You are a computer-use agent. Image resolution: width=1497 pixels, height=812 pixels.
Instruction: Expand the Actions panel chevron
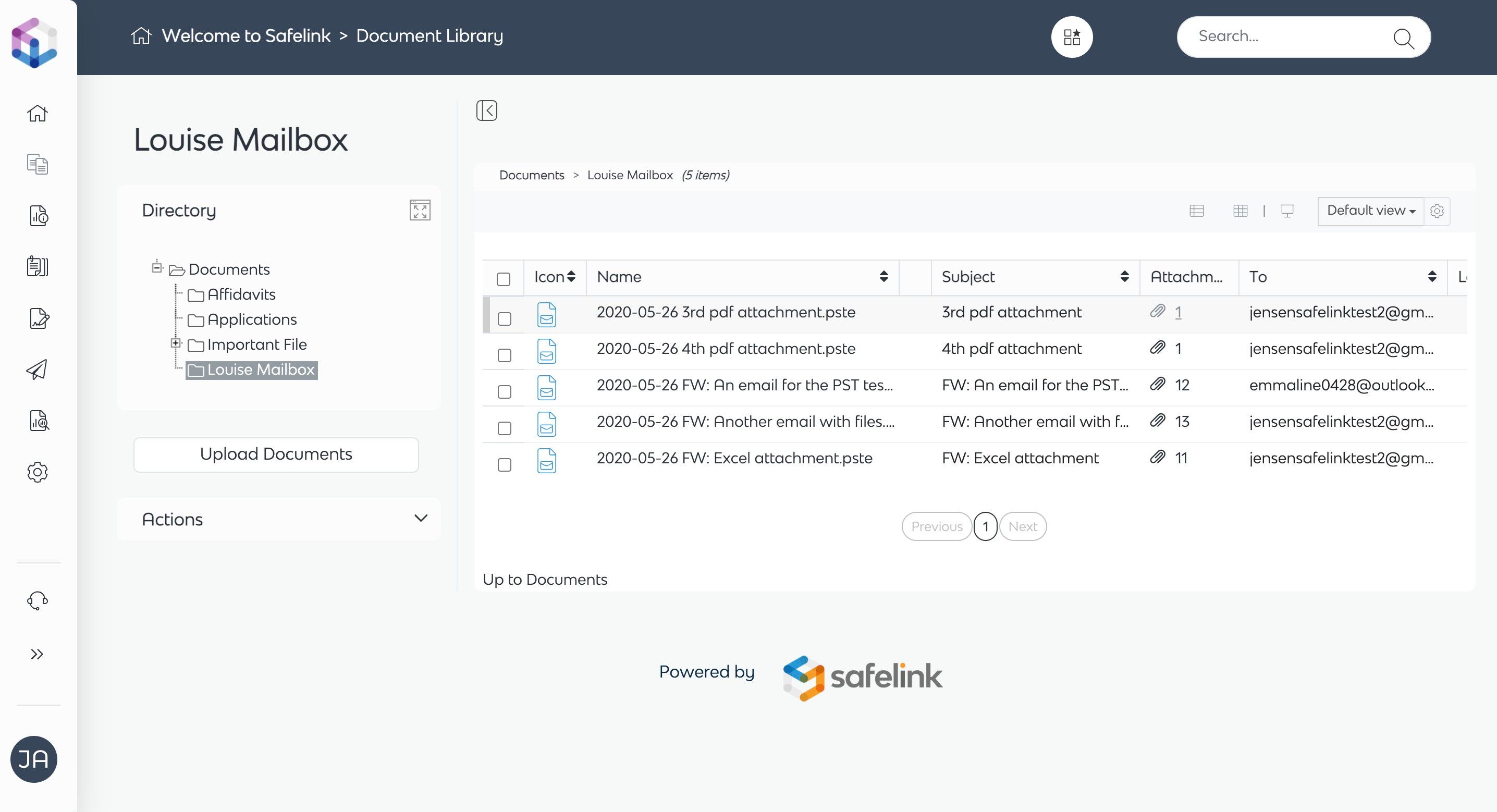(421, 518)
